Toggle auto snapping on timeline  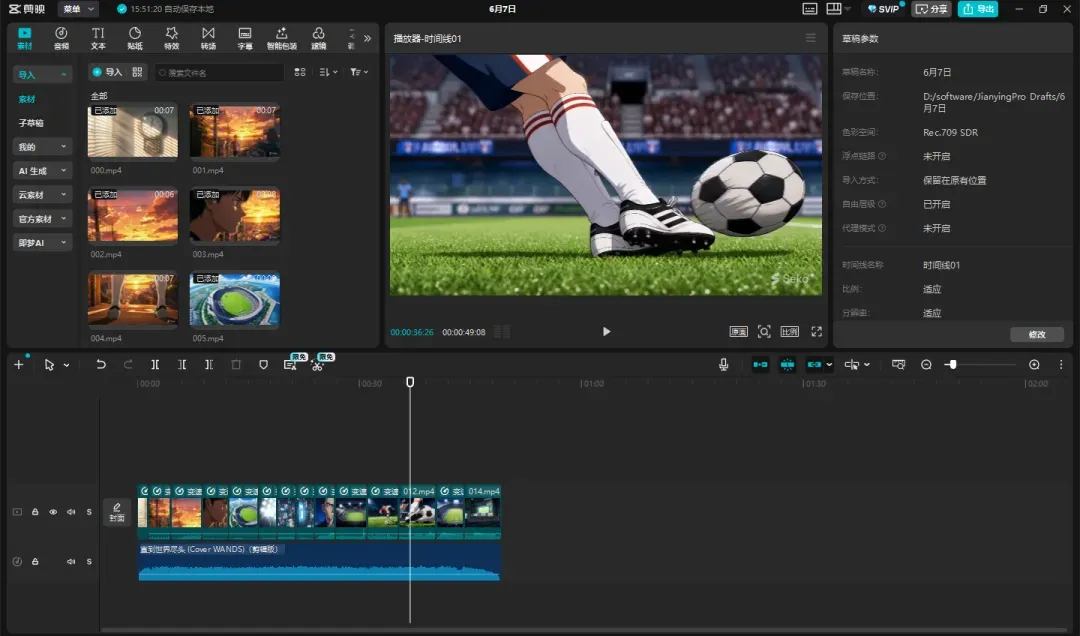787,365
